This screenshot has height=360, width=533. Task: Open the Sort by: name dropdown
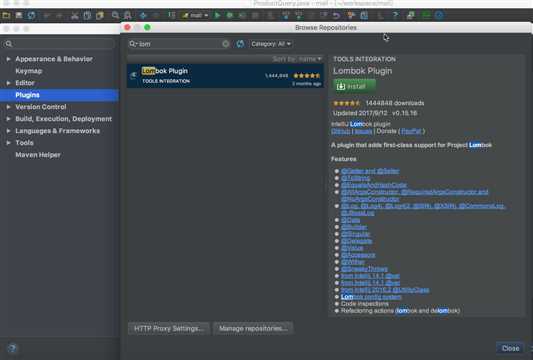tap(297, 59)
